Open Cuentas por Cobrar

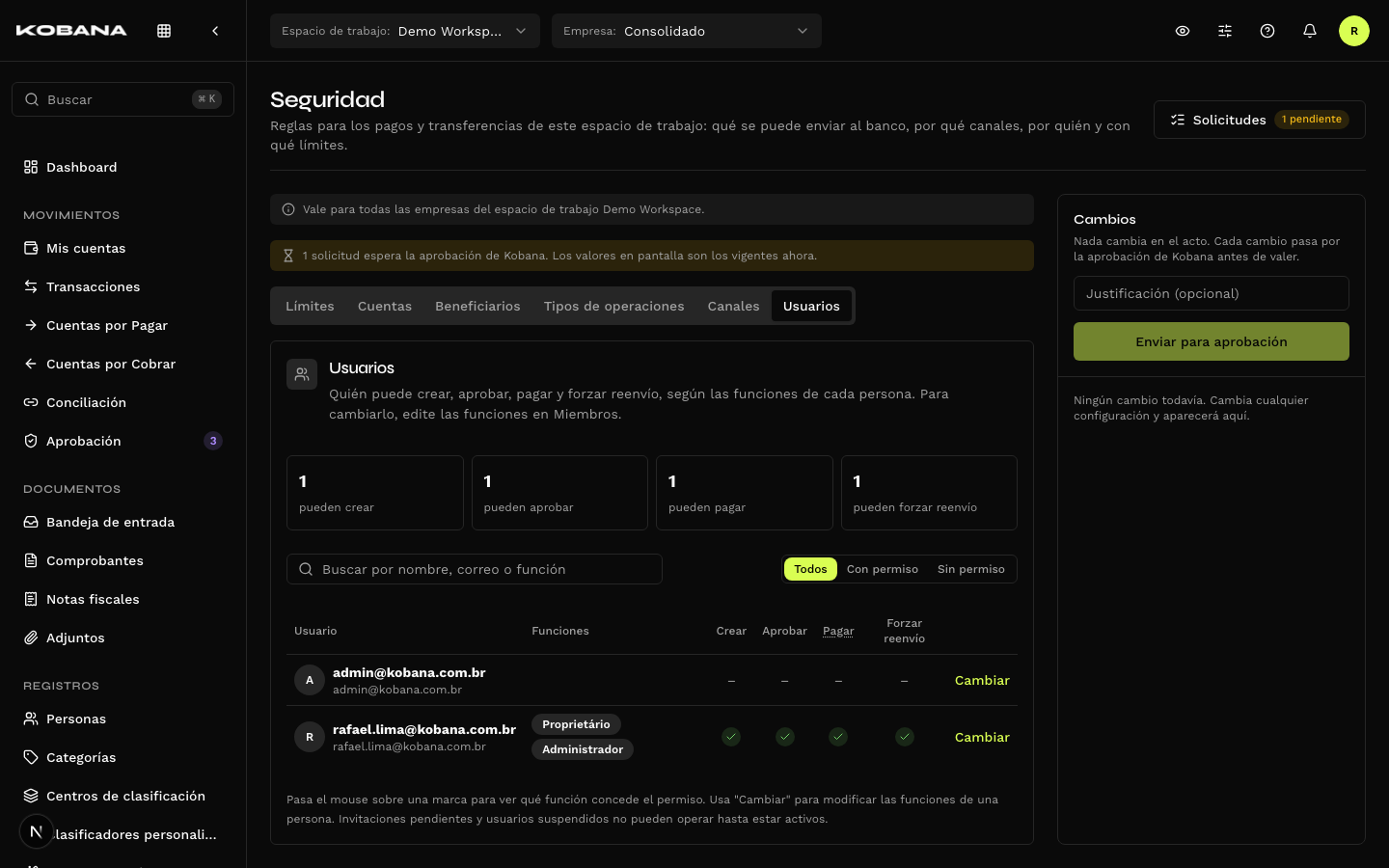click(123, 364)
